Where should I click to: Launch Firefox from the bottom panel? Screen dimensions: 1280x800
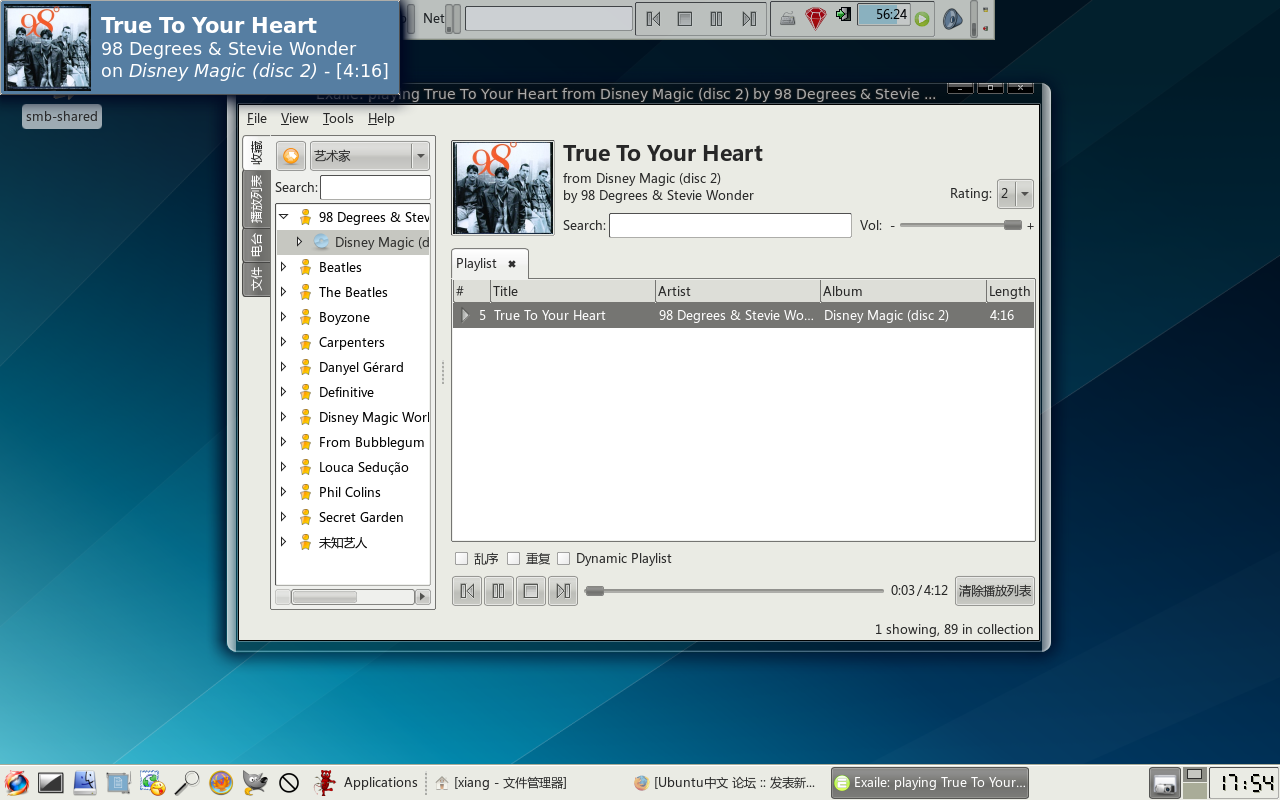point(16,782)
